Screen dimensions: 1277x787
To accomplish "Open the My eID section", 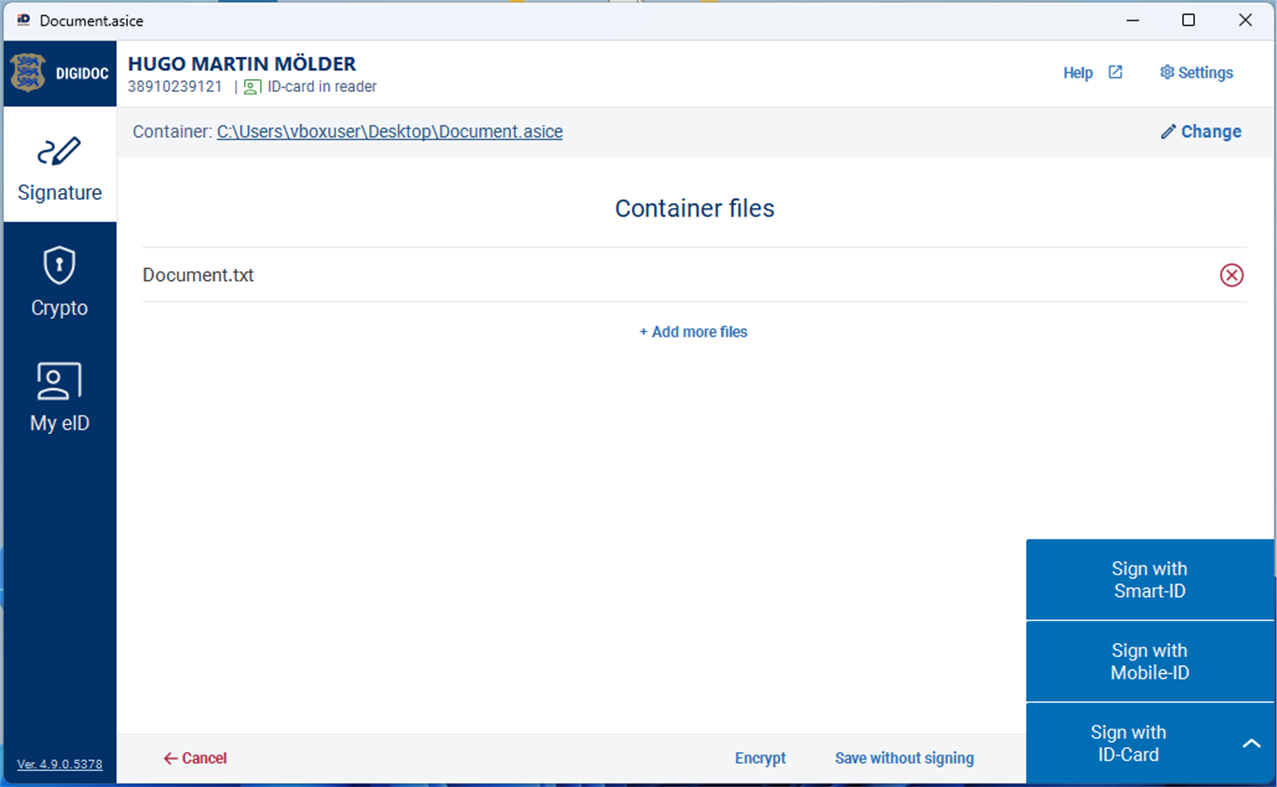I will click(60, 396).
